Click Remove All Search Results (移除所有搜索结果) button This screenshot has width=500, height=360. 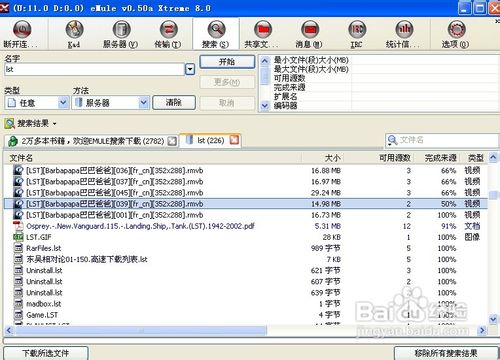pos(446,353)
